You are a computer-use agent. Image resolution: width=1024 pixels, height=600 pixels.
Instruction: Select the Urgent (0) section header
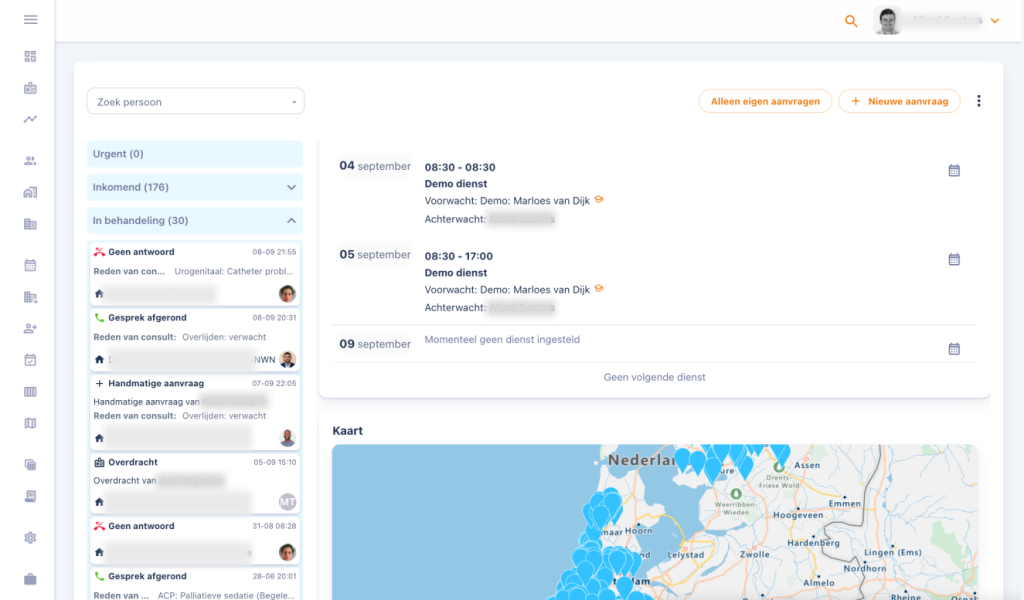pos(194,154)
